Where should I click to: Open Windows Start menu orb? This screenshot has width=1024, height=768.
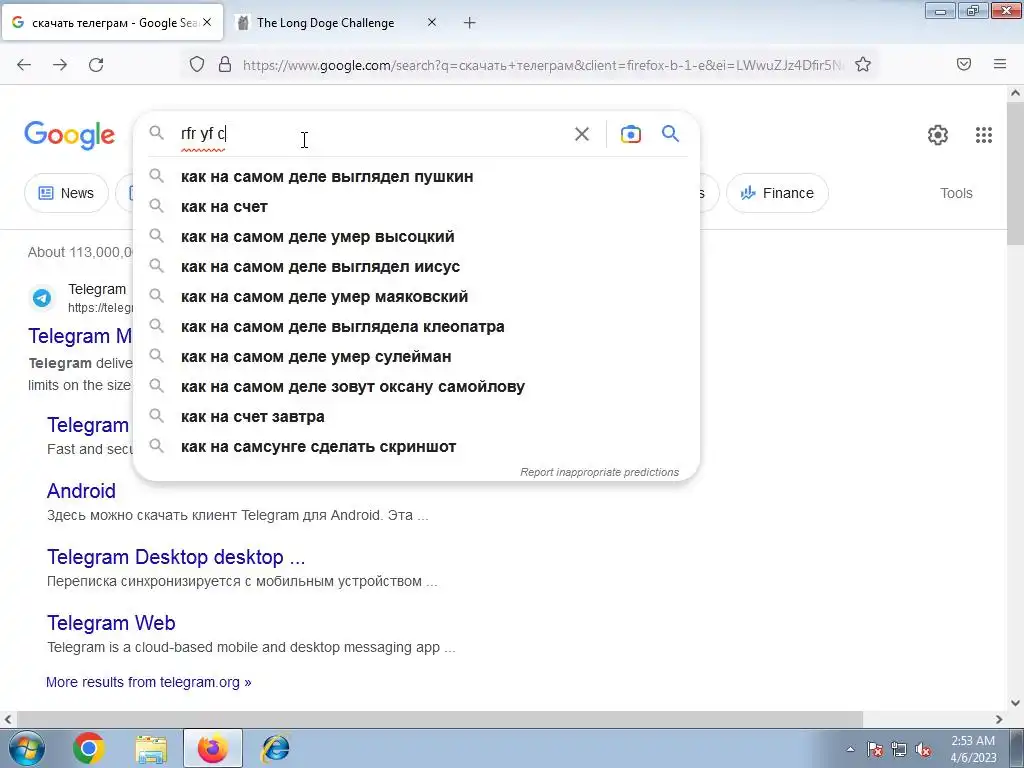[x=27, y=748]
